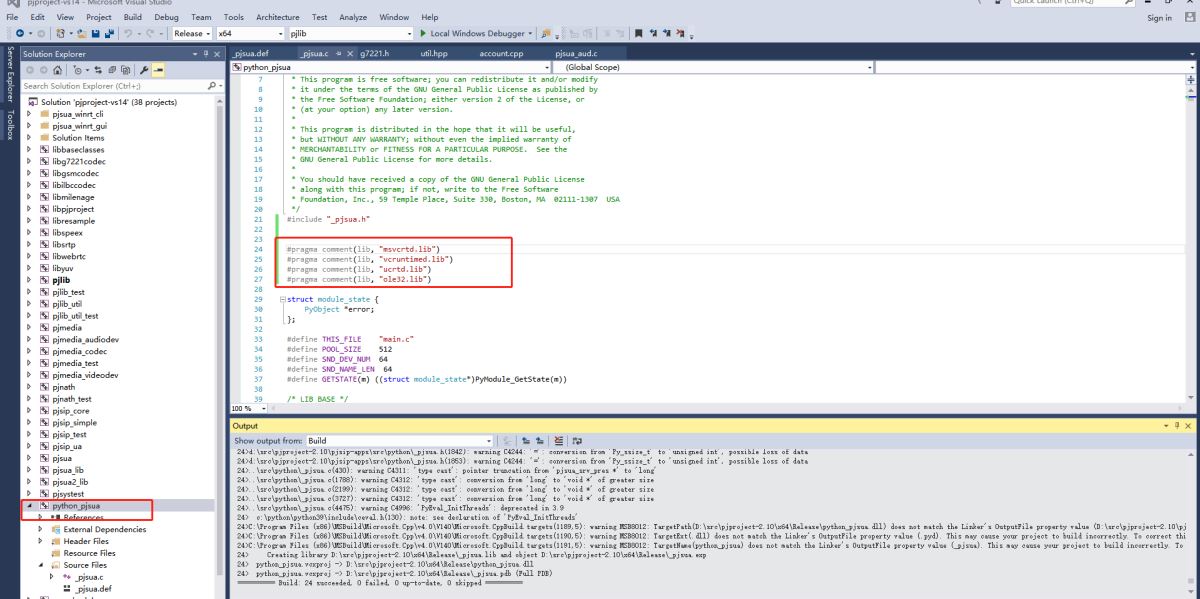
Task: Open Properties wrench icon in Solution Explorer
Action: pyautogui.click(x=144, y=70)
